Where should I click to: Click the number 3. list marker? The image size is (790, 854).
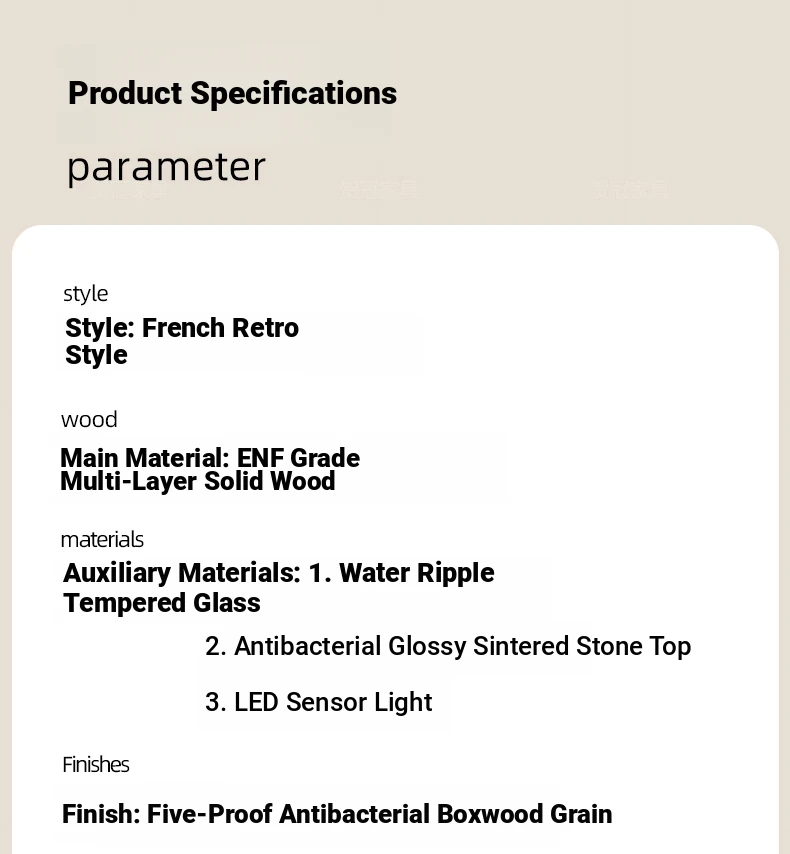tap(216, 702)
